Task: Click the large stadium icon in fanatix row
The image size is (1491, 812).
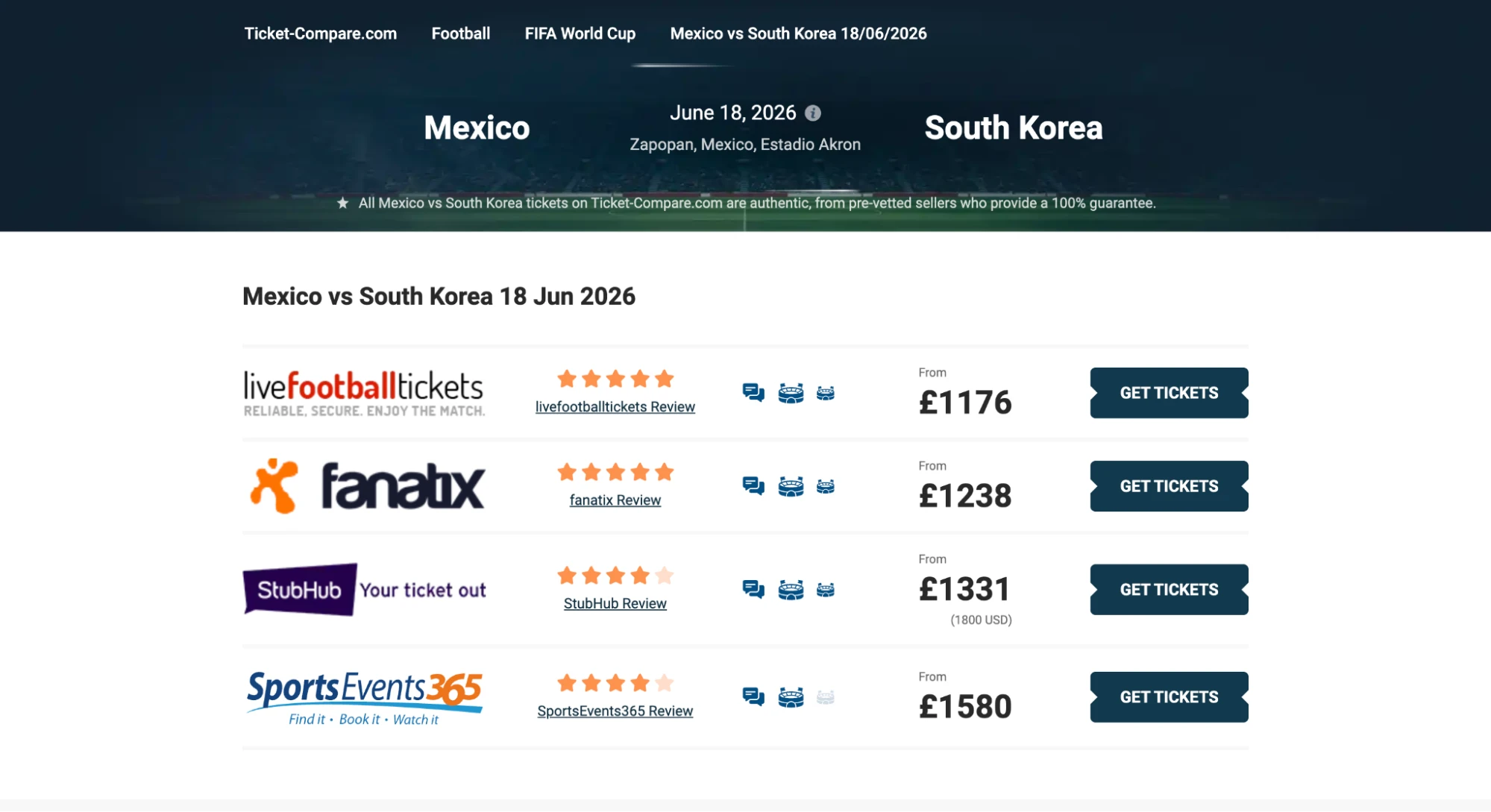Action: (x=791, y=486)
